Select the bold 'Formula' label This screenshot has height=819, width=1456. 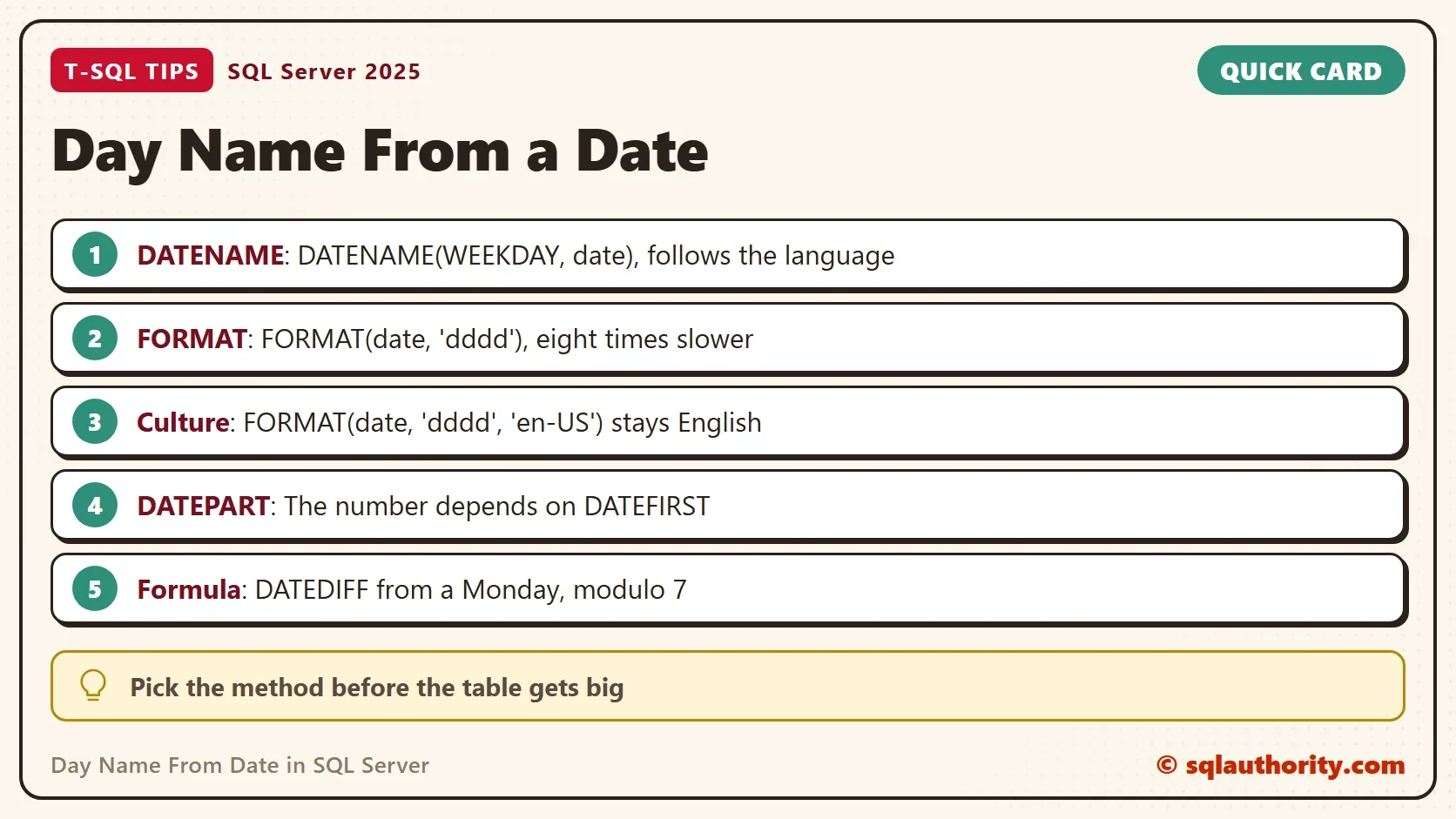coord(189,589)
